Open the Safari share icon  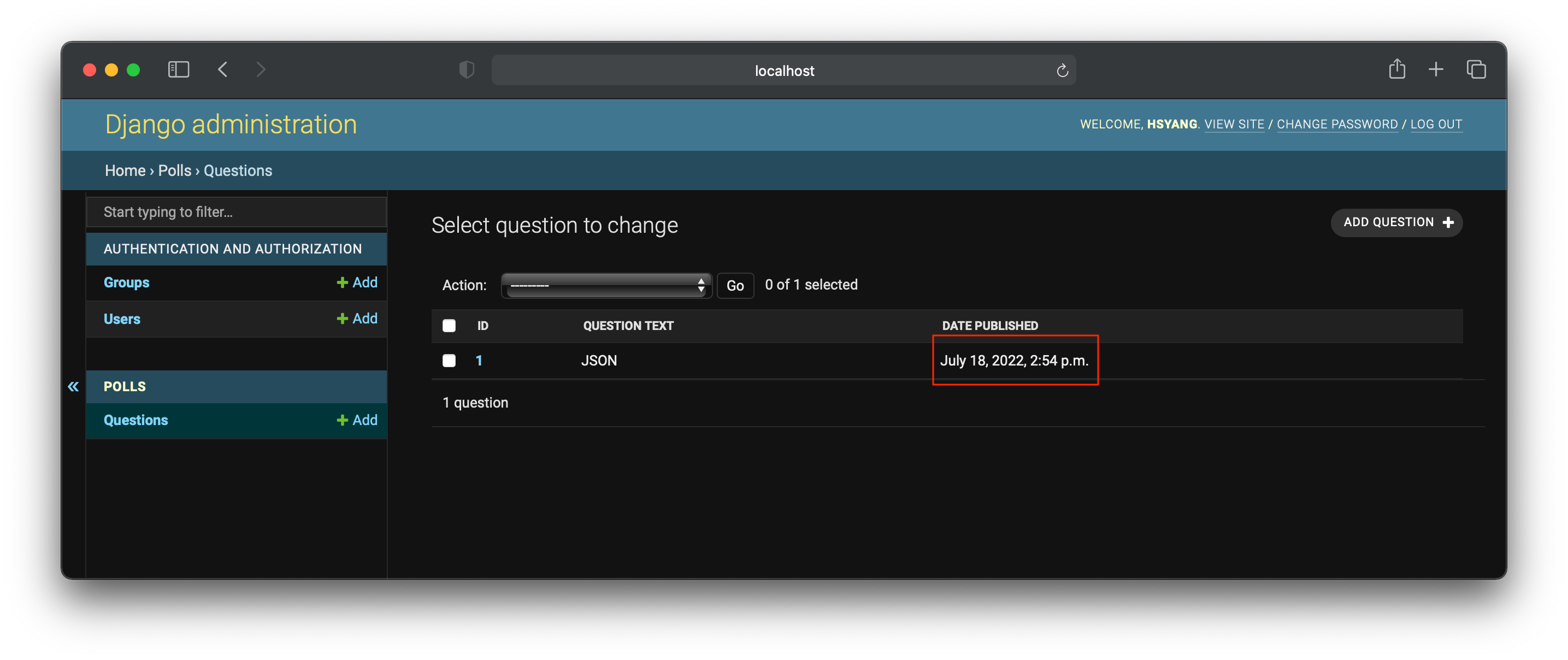pyautogui.click(x=1397, y=69)
